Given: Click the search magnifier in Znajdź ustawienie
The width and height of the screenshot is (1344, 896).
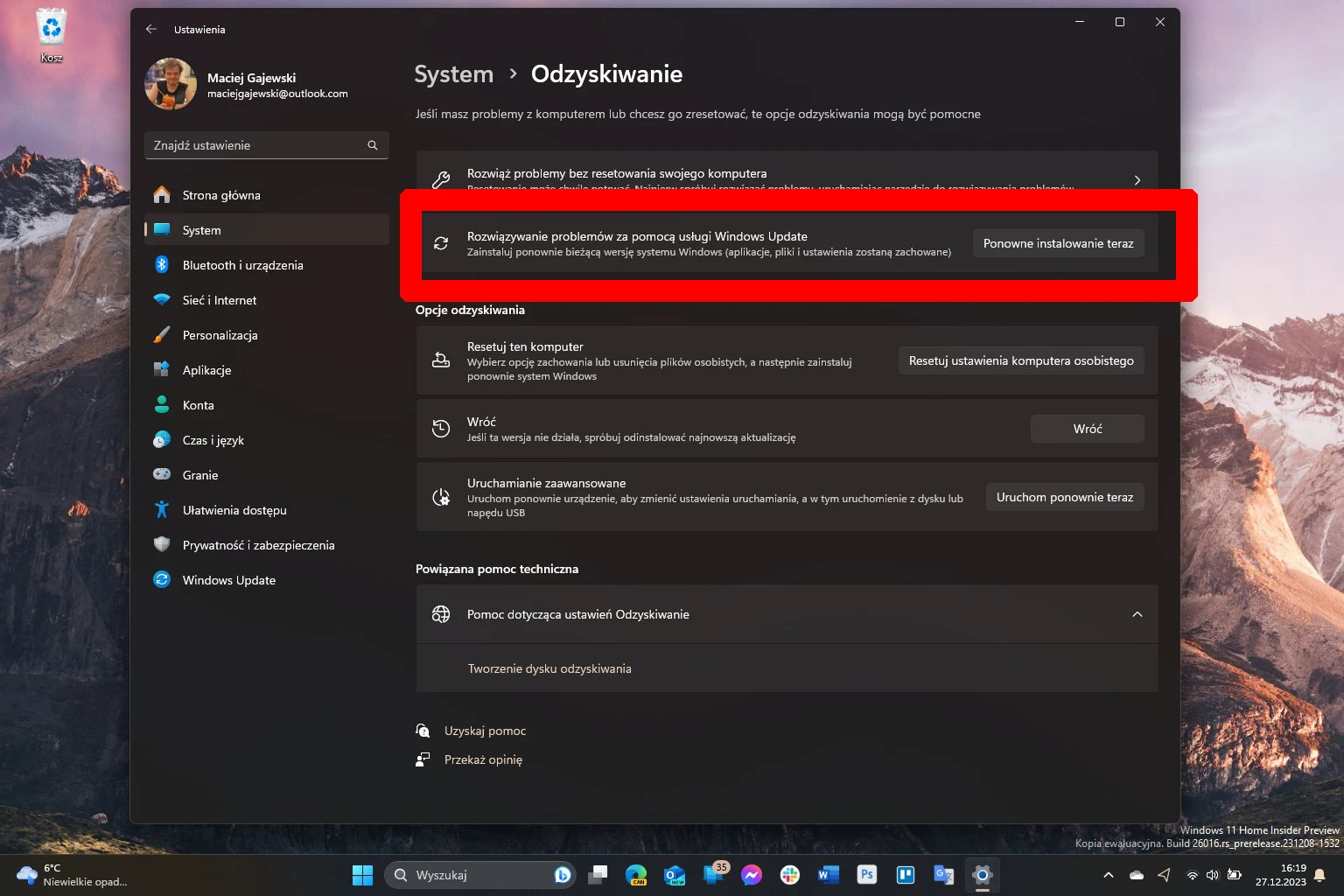Looking at the screenshot, I should point(373,145).
